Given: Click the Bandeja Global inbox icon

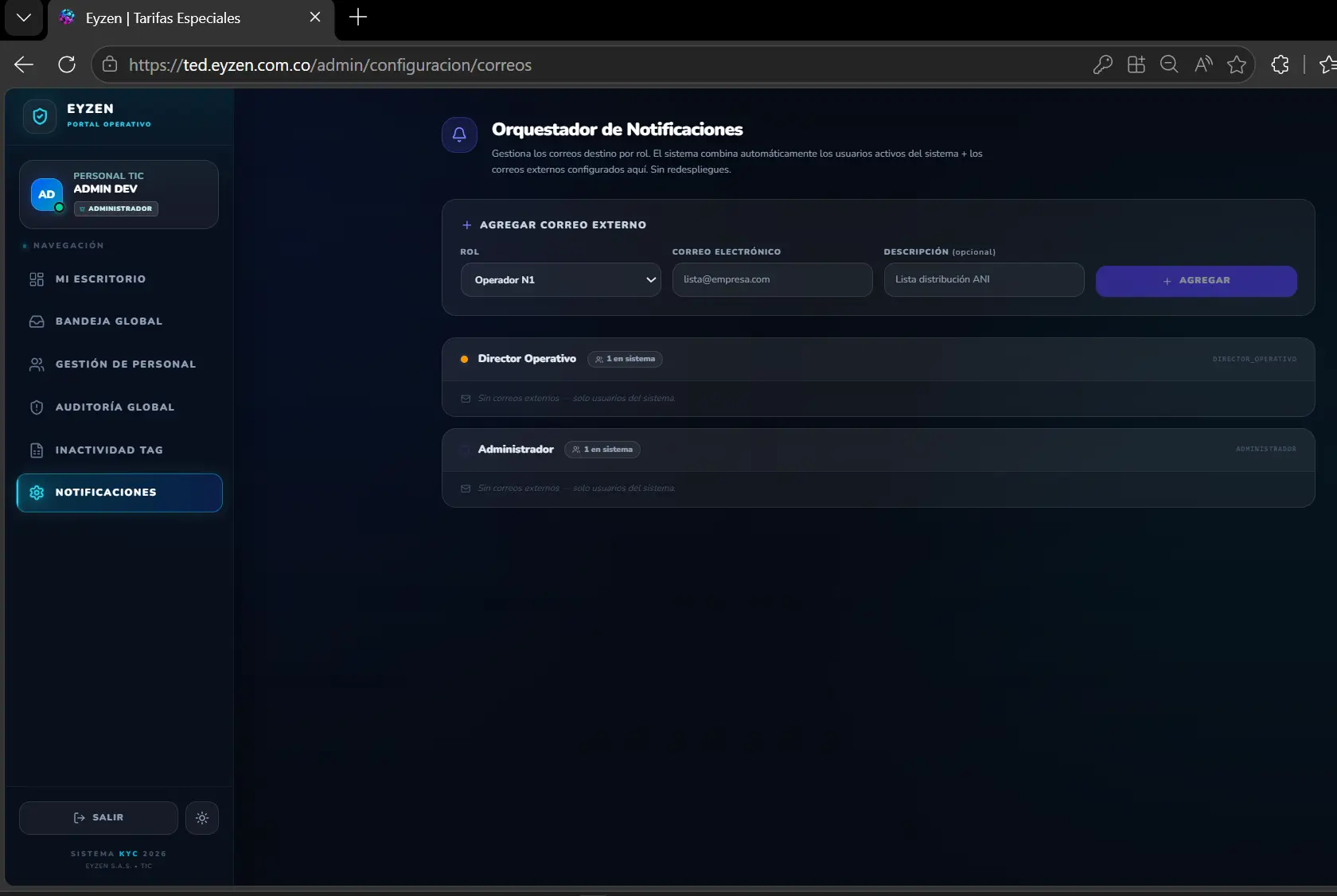Looking at the screenshot, I should pos(37,321).
